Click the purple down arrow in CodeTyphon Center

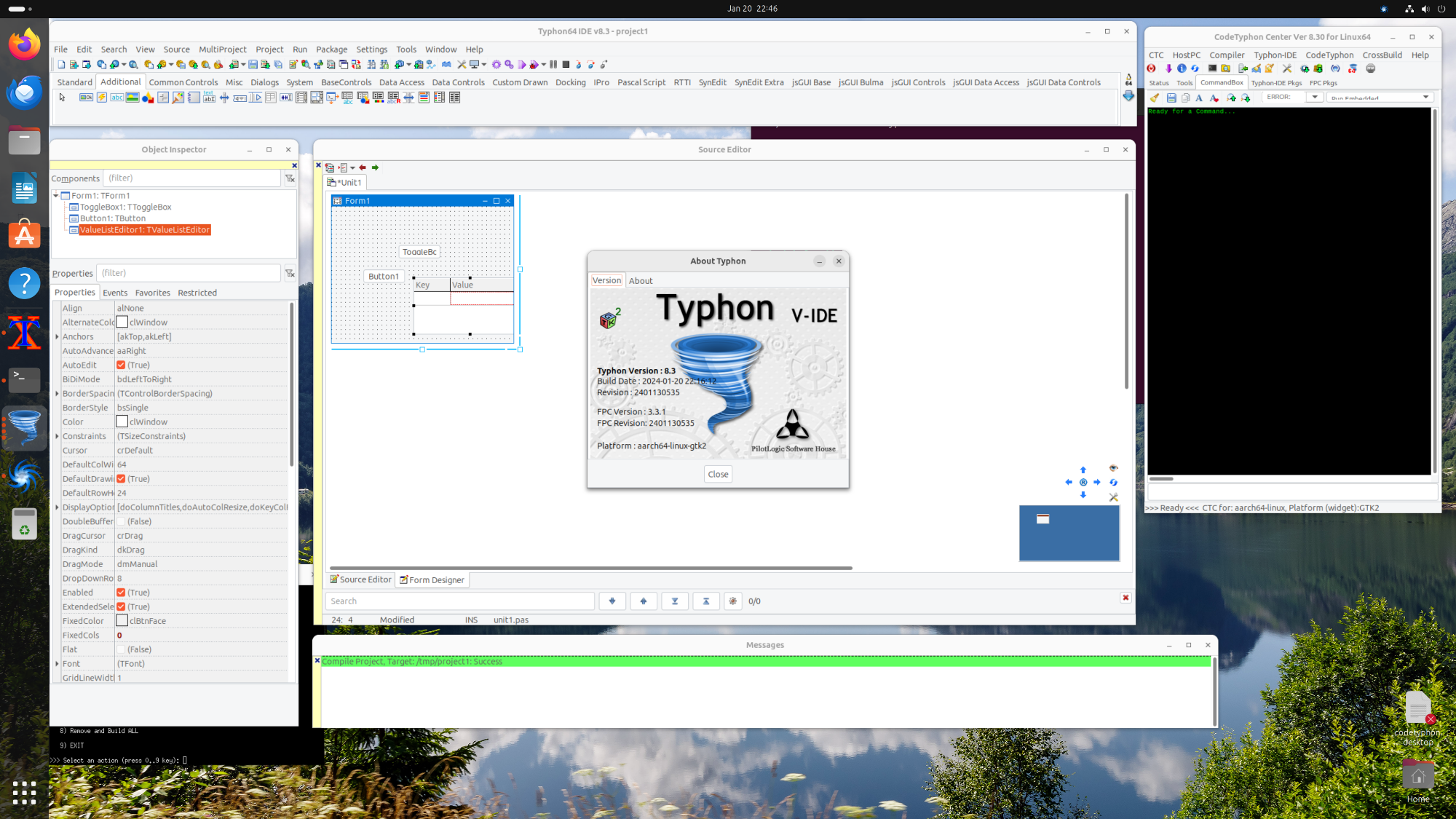pos(1168,68)
